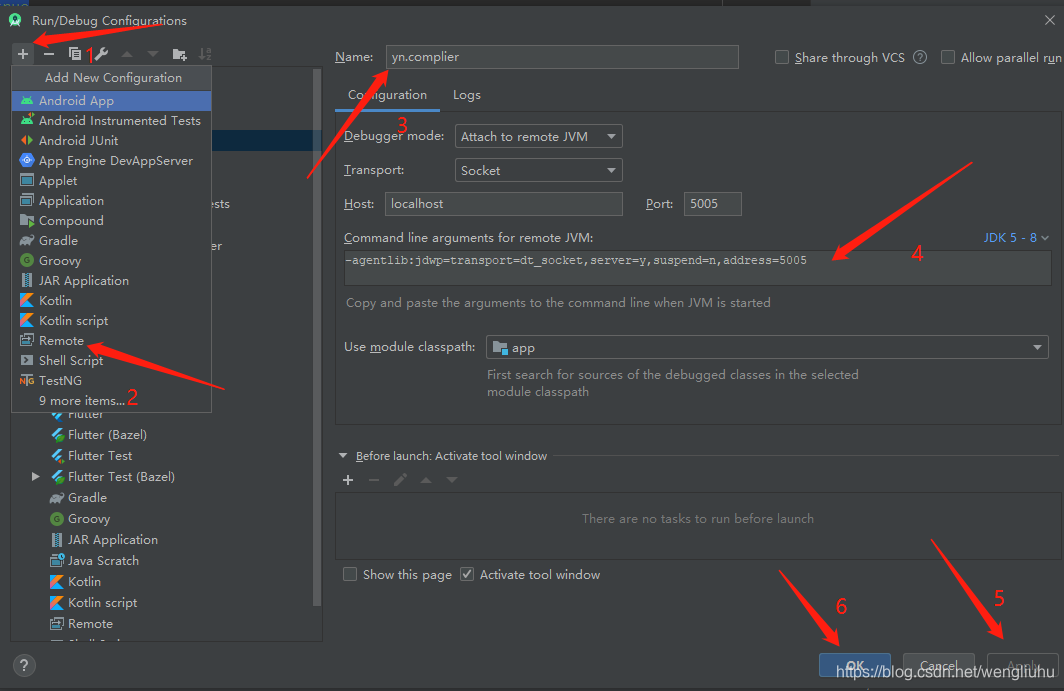The height and width of the screenshot is (691, 1064).
Task: Select TestNG in popup list
Action: [111, 381]
